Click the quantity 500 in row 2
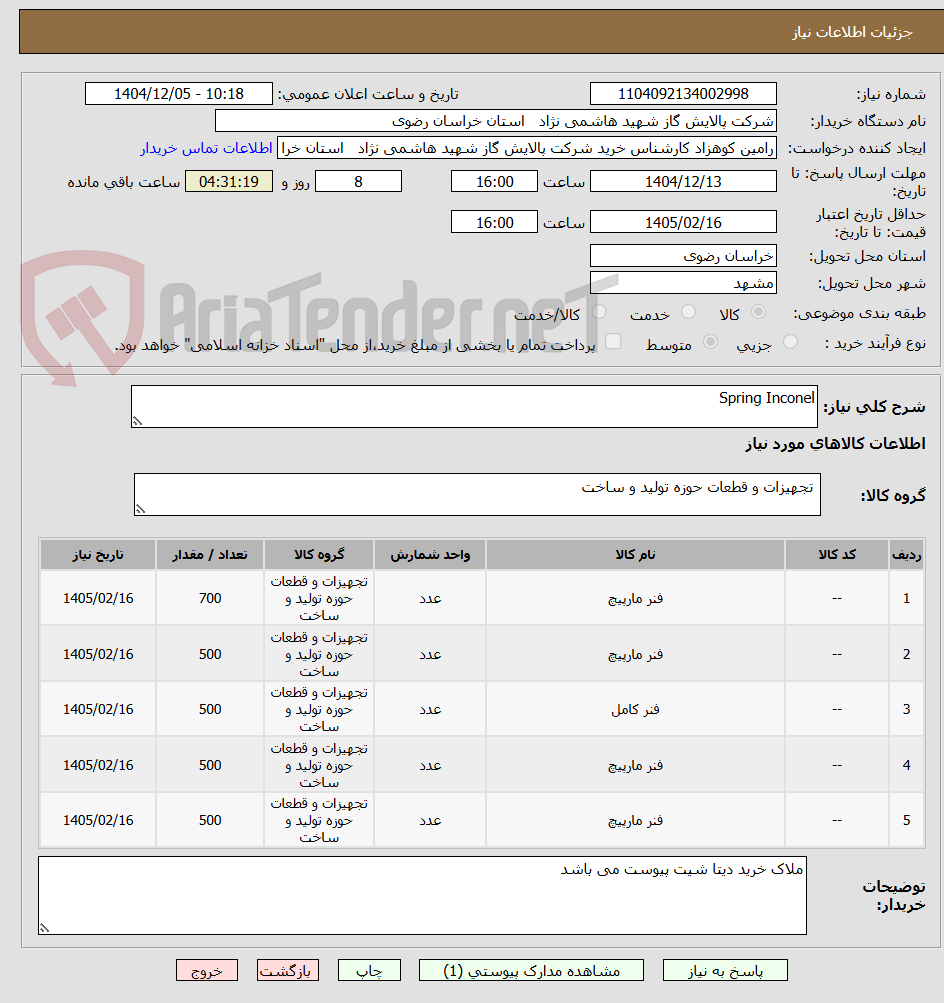Viewport: 944px width, 1003px height. pos(210,654)
